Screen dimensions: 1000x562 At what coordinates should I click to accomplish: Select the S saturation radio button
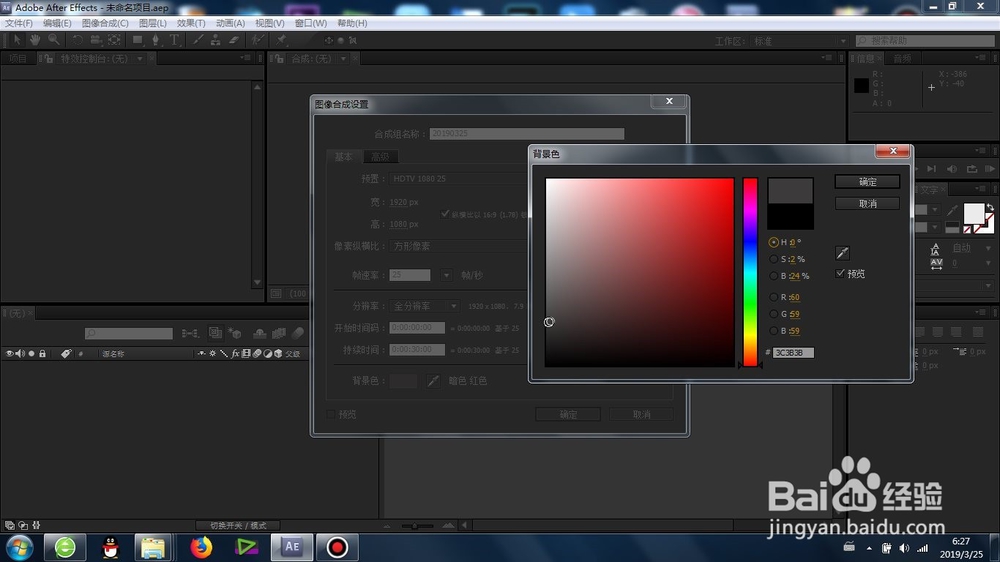(x=774, y=259)
